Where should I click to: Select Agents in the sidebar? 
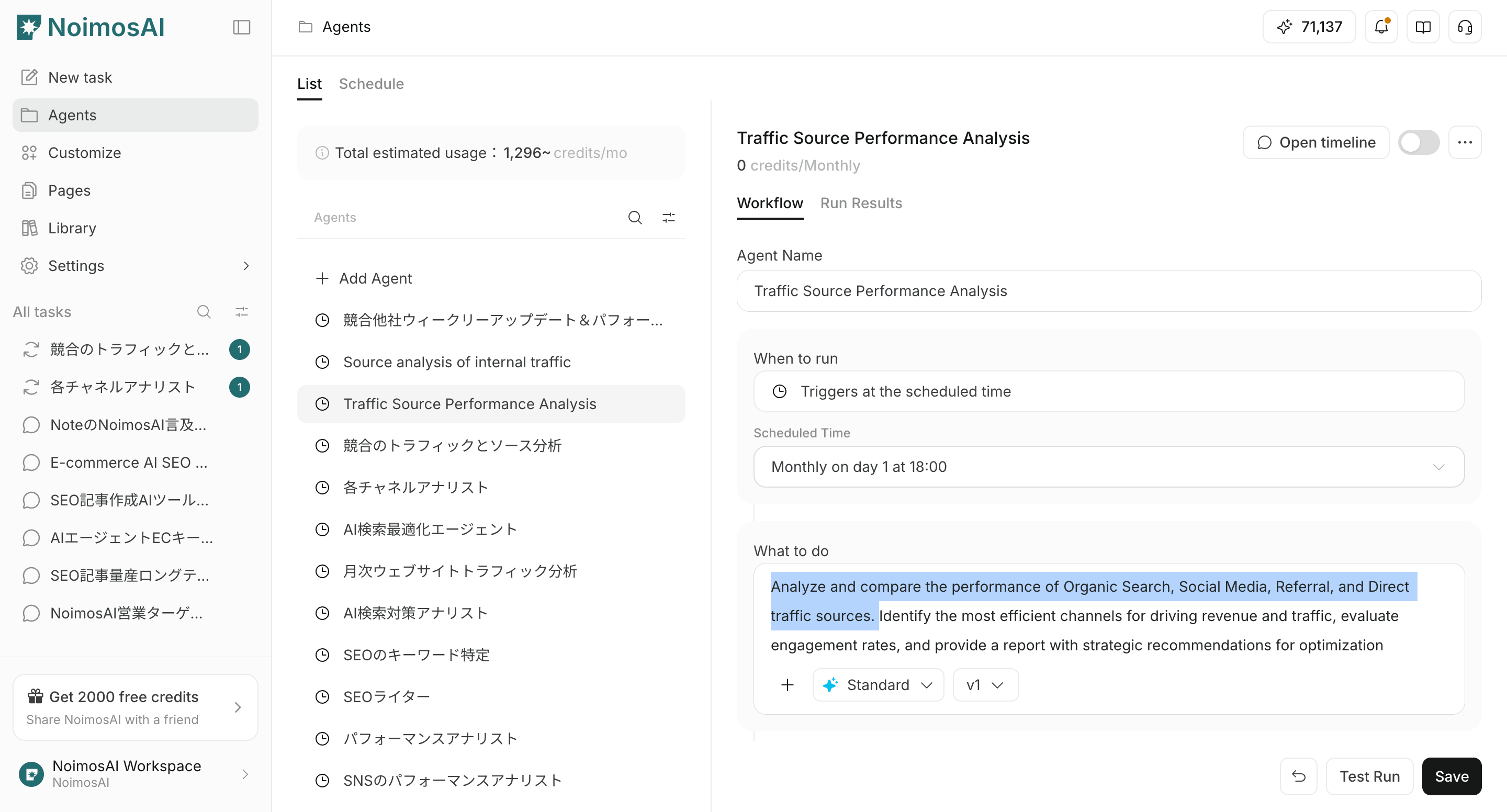click(135, 115)
